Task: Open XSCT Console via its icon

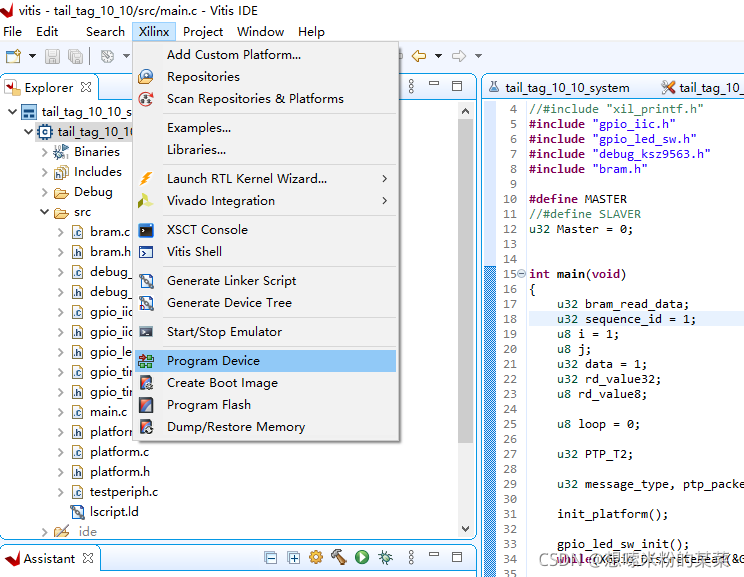Action: [x=146, y=230]
